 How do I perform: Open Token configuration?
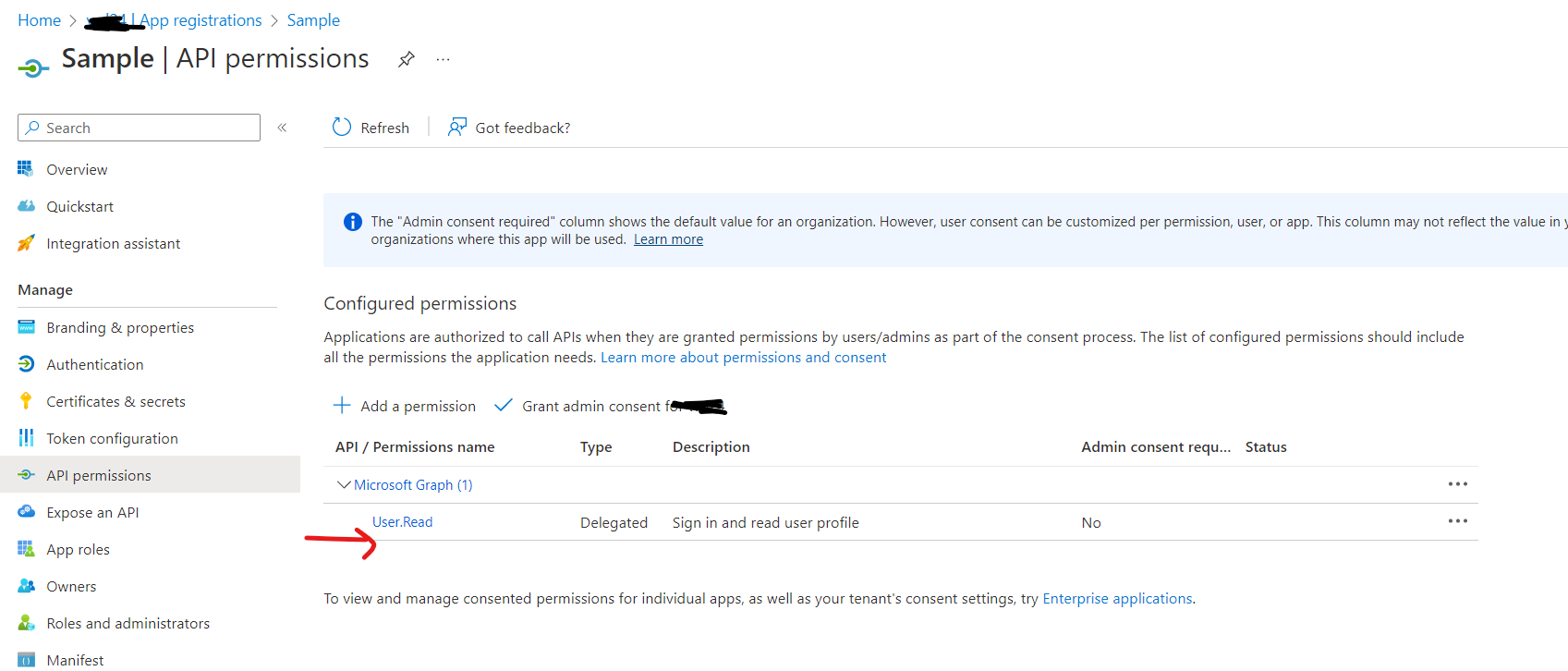point(113,438)
